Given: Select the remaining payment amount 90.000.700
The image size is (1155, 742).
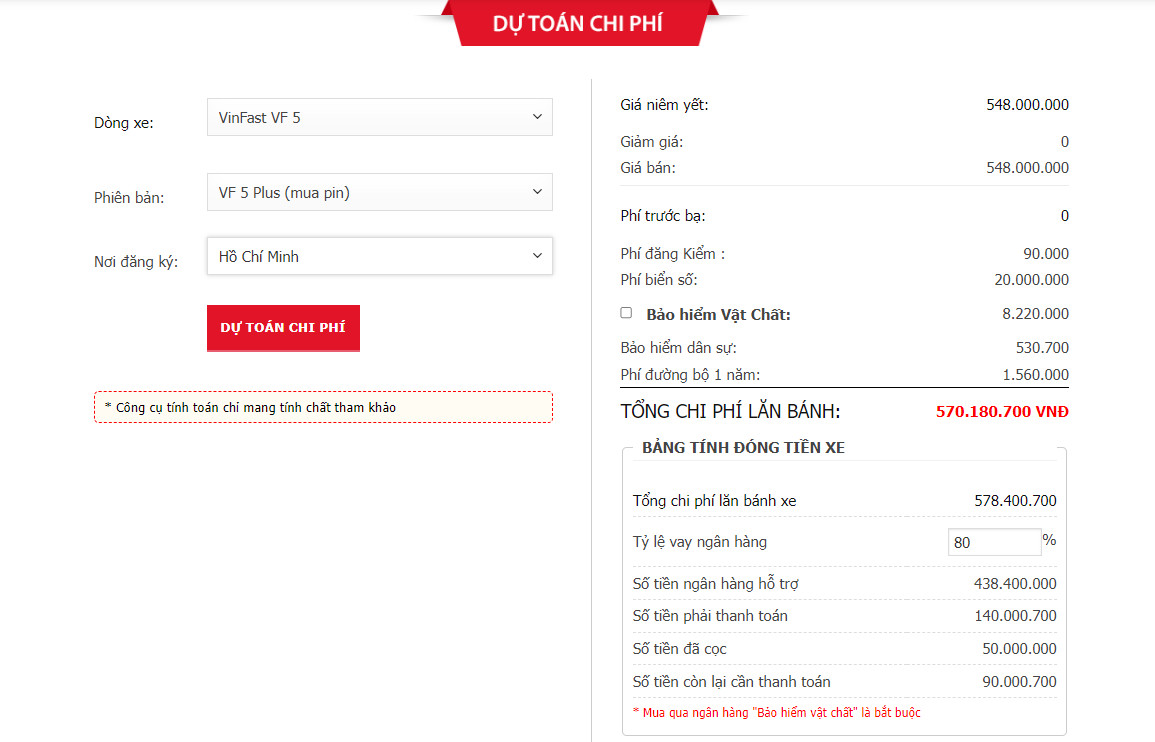Looking at the screenshot, I should [1018, 682].
